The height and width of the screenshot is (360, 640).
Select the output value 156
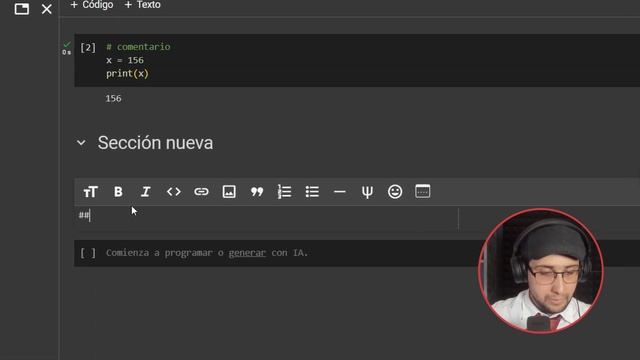point(113,98)
